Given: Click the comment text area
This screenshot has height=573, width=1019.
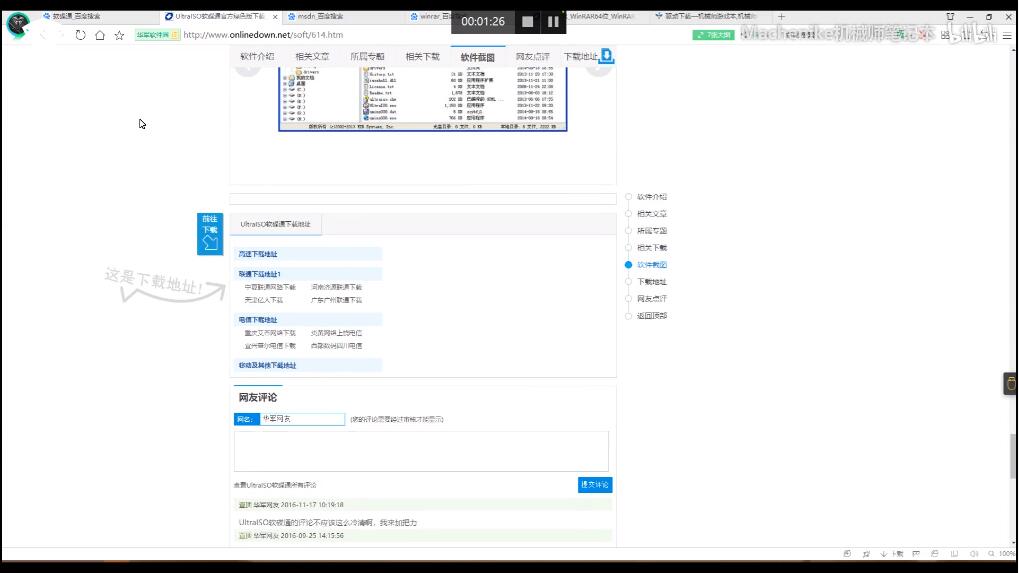Looking at the screenshot, I should click(421, 451).
